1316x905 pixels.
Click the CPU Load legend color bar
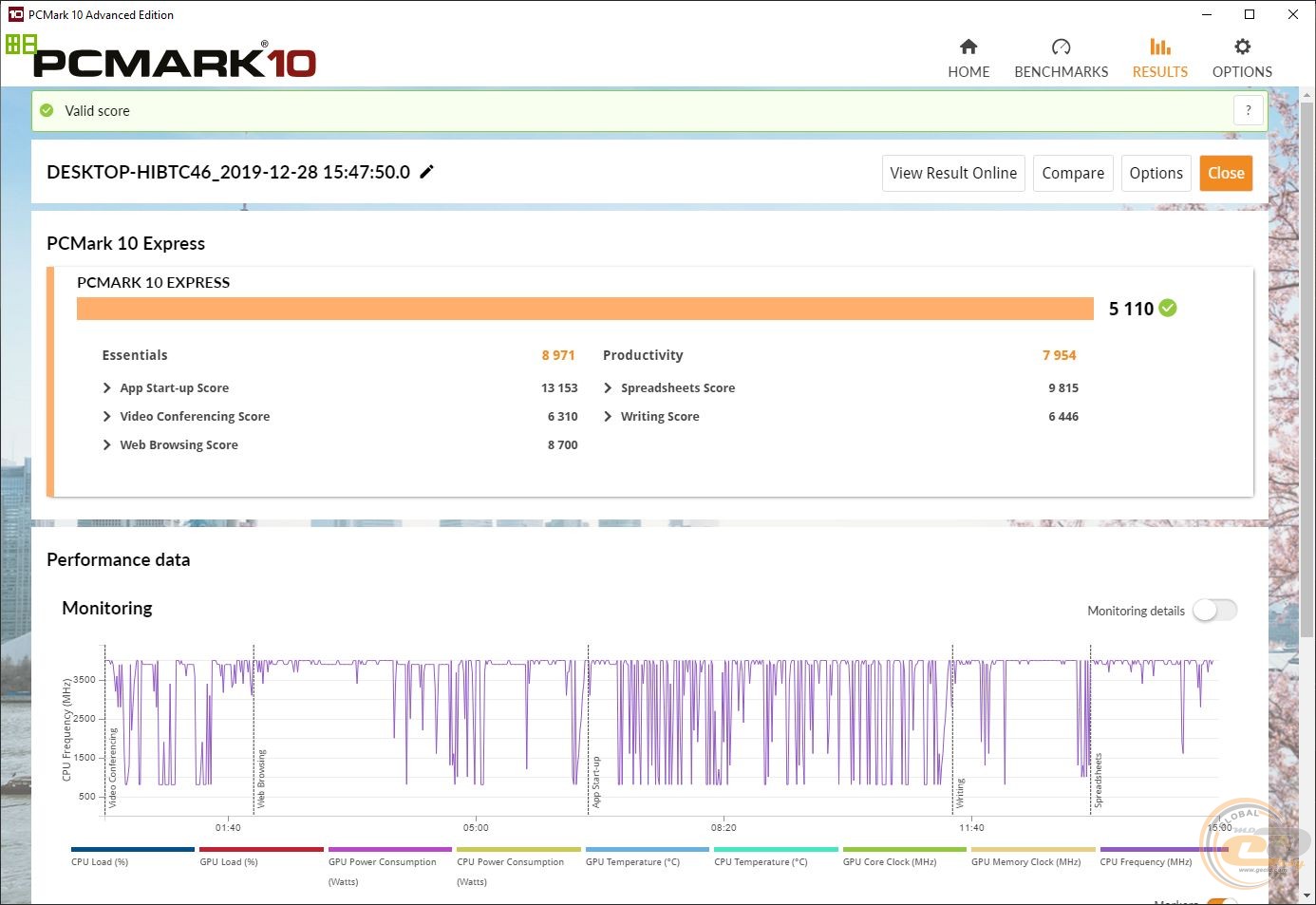pyautogui.click(x=133, y=849)
